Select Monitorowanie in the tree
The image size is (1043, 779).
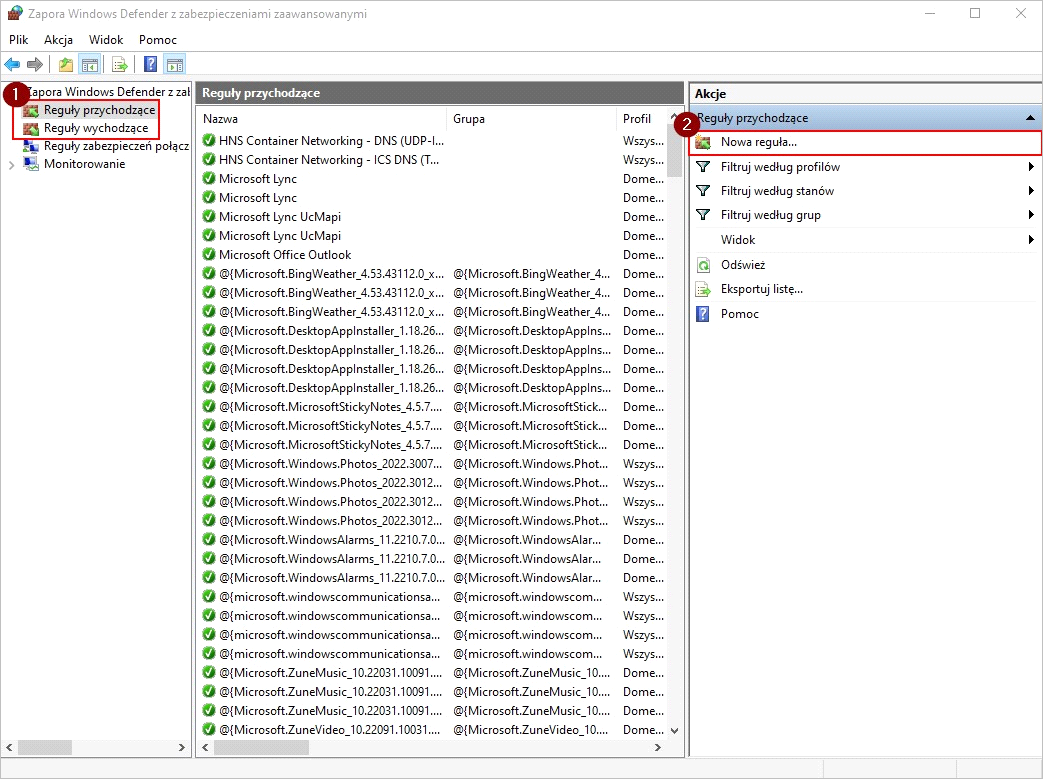pos(84,164)
